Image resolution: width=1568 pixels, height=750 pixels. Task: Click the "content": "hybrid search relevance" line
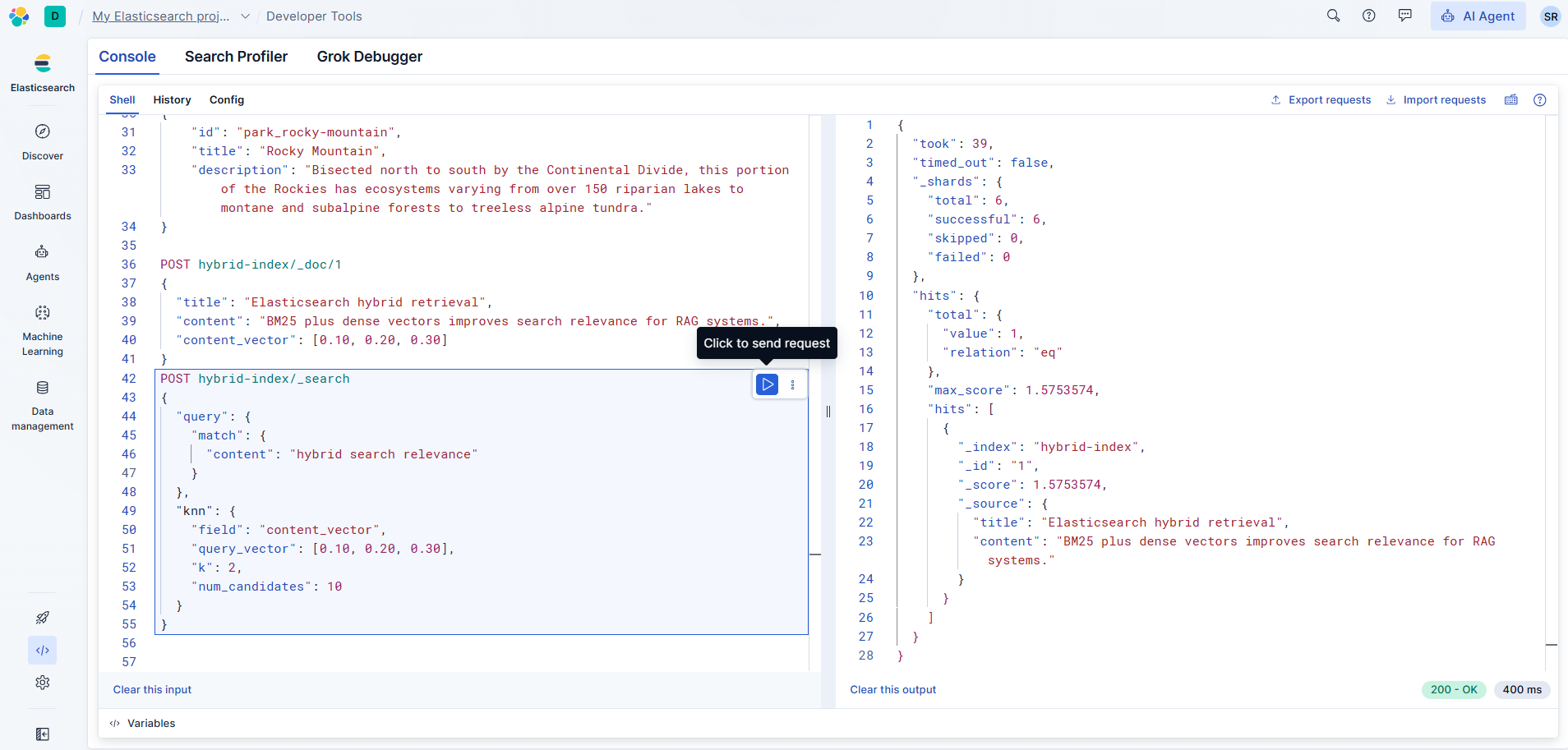pyautogui.click(x=342, y=454)
